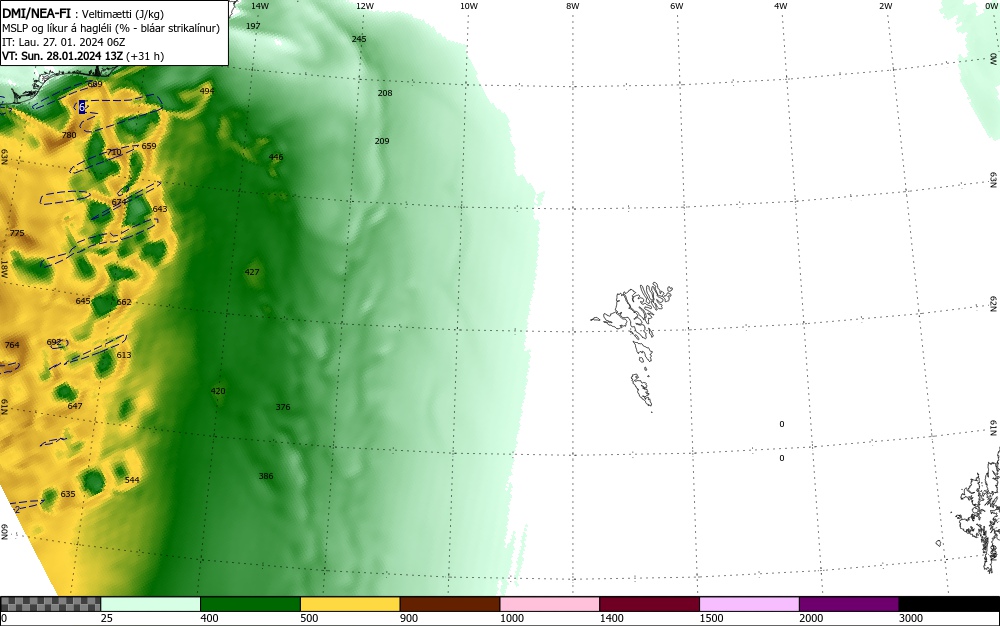Select the black legend swatch above 3000
1000x626 pixels.
click(949, 604)
